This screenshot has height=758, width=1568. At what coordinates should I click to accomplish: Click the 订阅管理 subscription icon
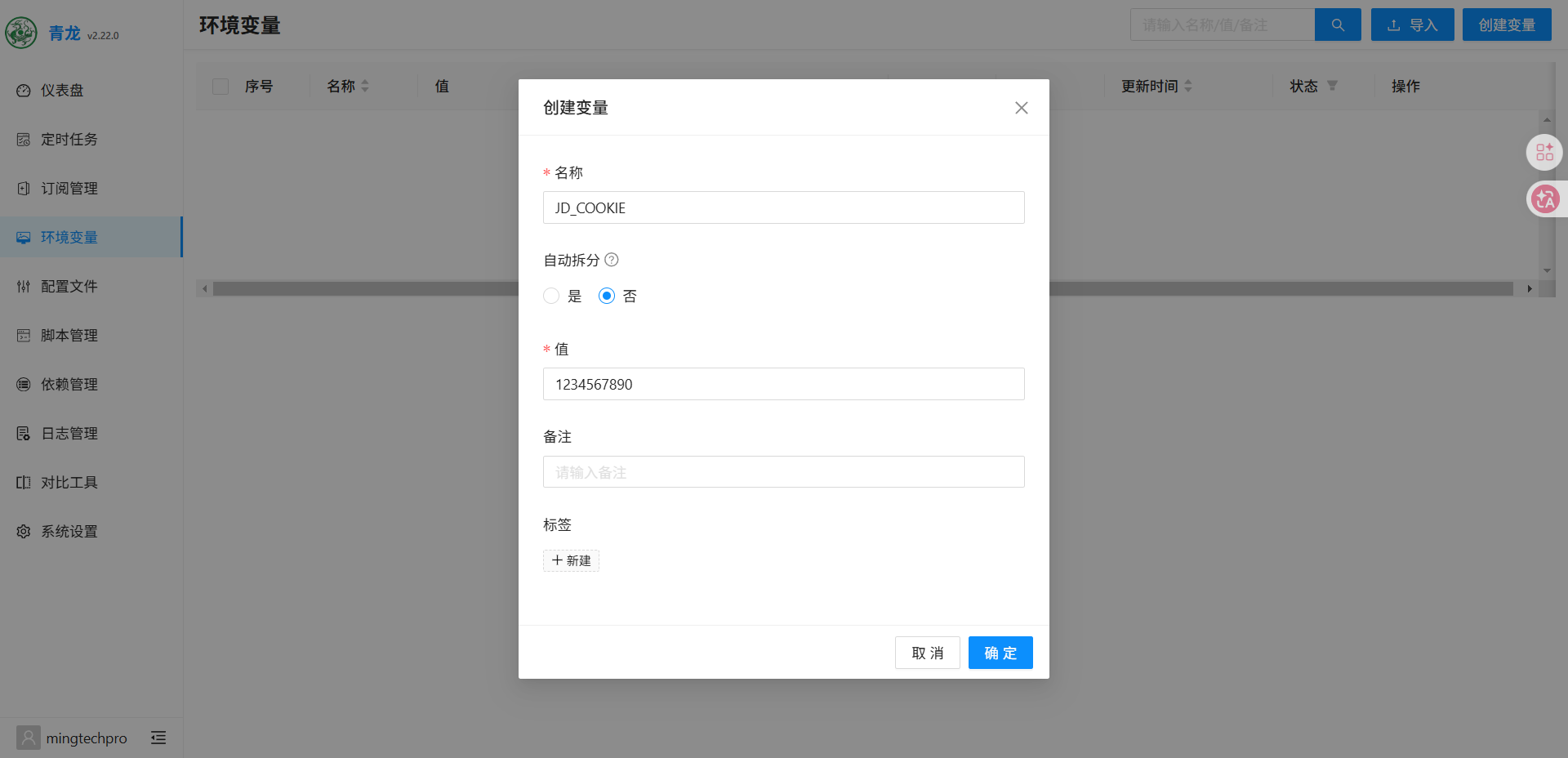click(24, 188)
